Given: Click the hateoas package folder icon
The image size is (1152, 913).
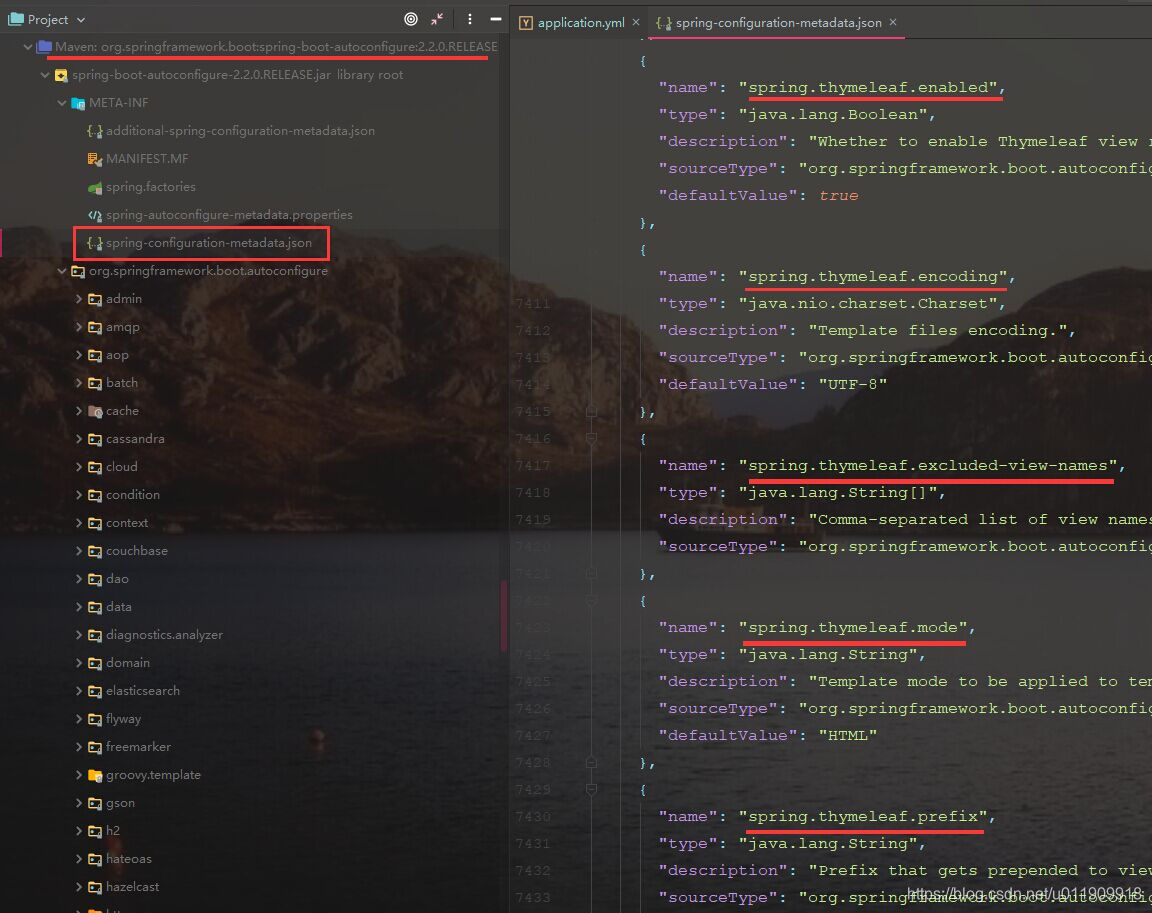Looking at the screenshot, I should coord(95,859).
